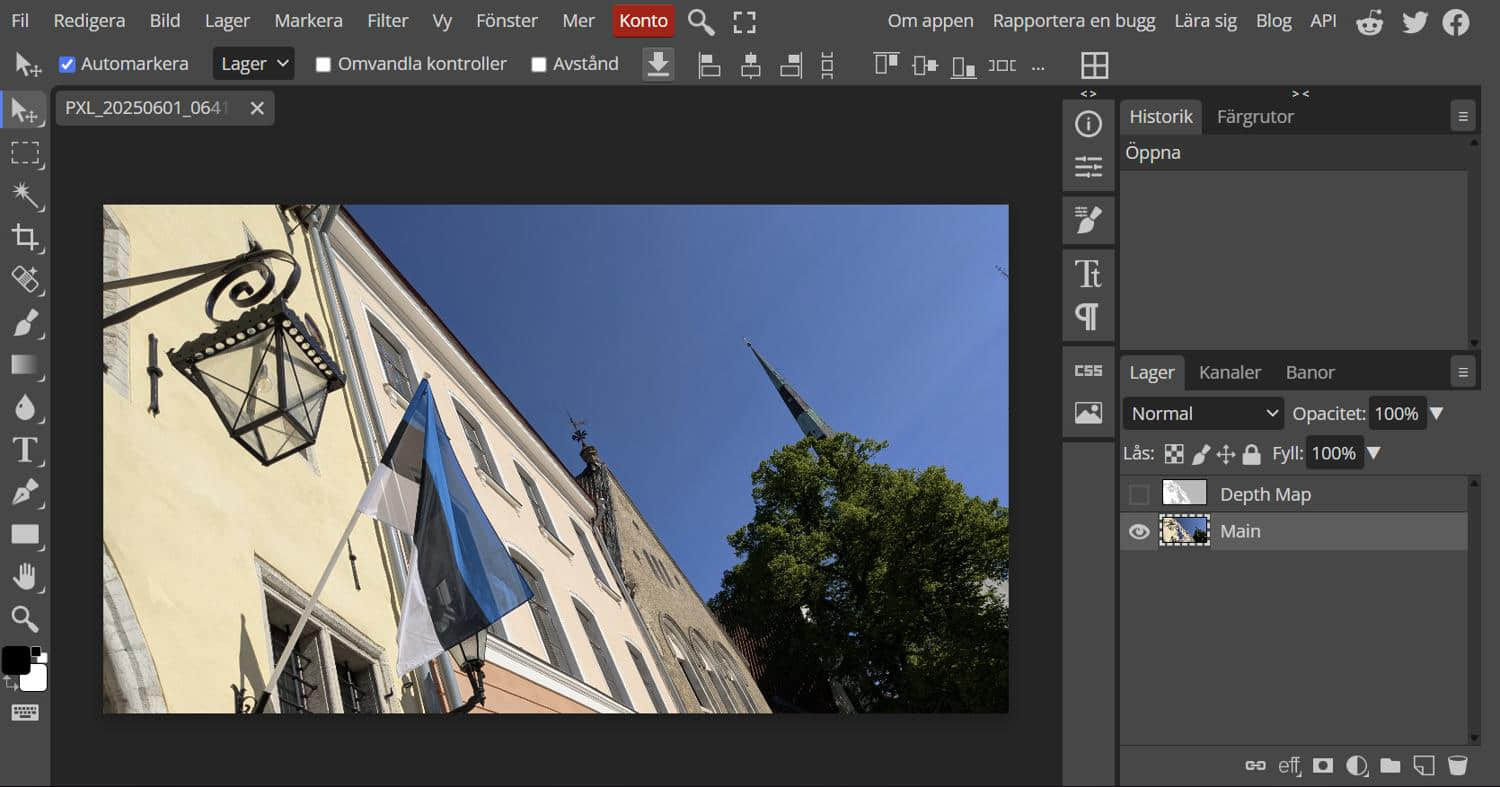Create new folder in layers panel

pos(1390,765)
